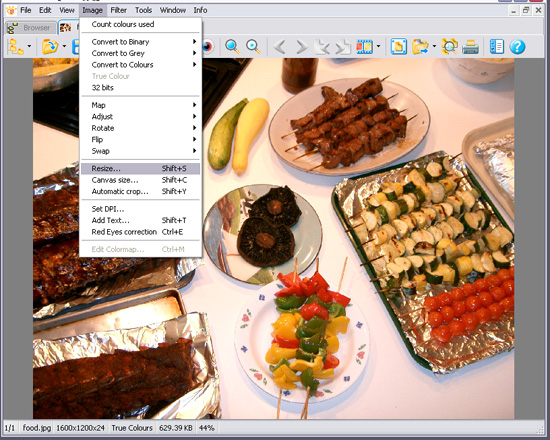This screenshot has height=440, width=550.
Task: Expand the Rotate submenu
Action: click(x=140, y=128)
